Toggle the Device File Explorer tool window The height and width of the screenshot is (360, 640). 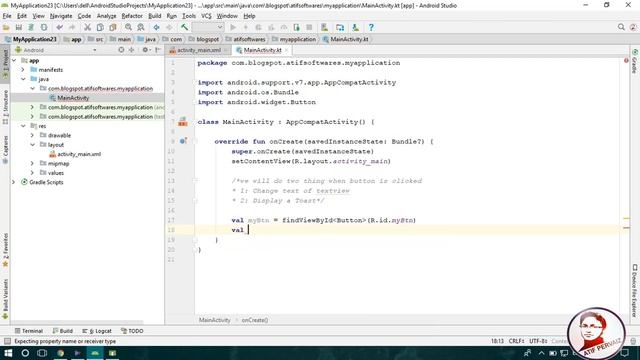coord(635,290)
